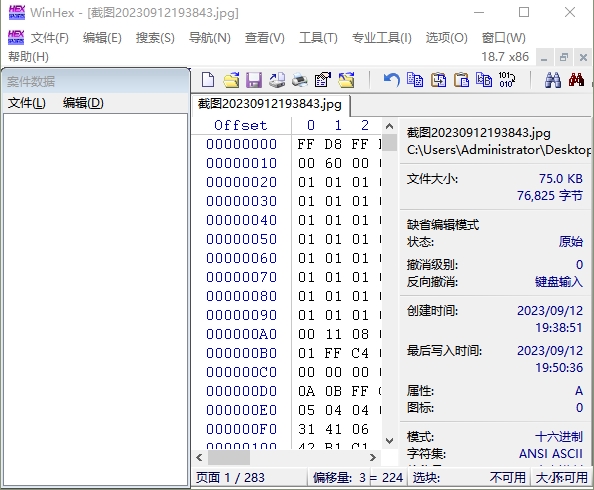Click the 十六进制 mode value
The image size is (594, 490).
(x=559, y=437)
